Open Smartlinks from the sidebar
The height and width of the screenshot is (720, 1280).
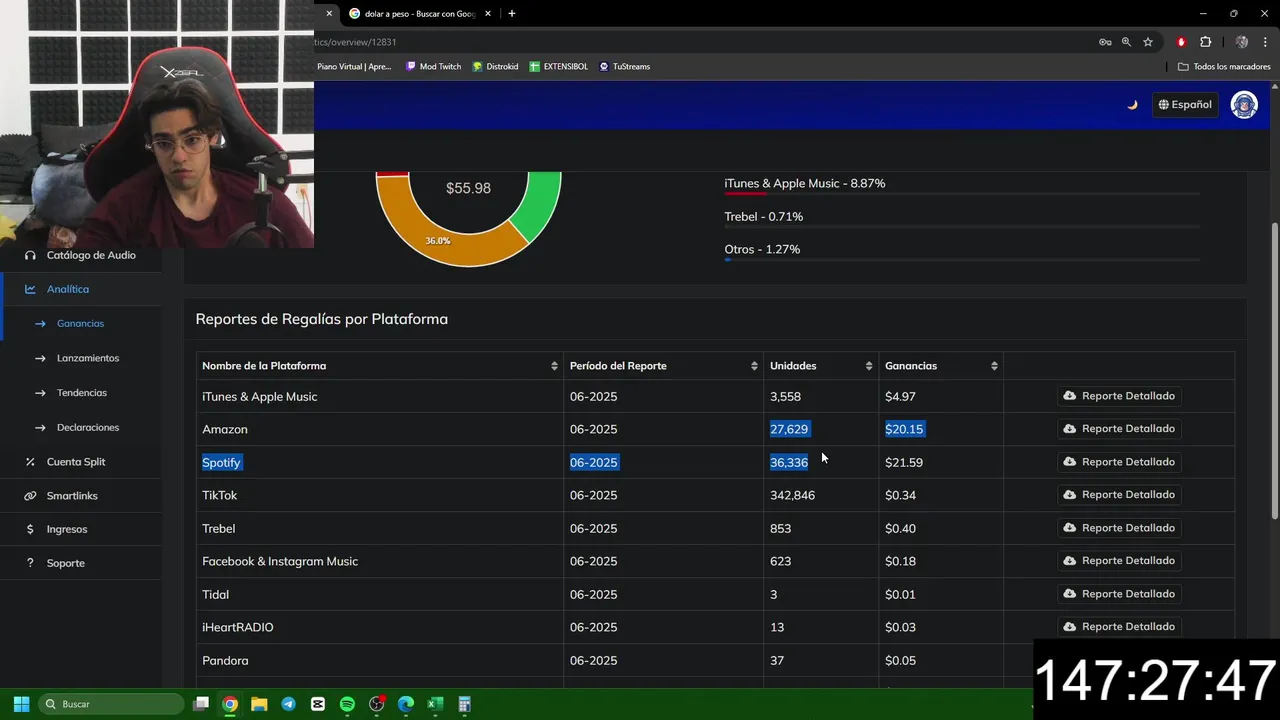pyautogui.click(x=72, y=496)
